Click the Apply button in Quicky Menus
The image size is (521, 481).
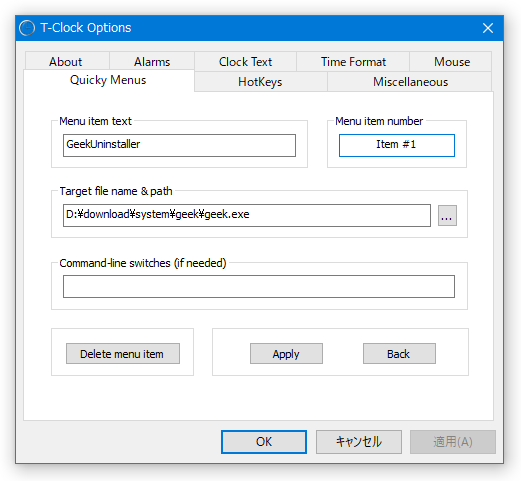(286, 354)
